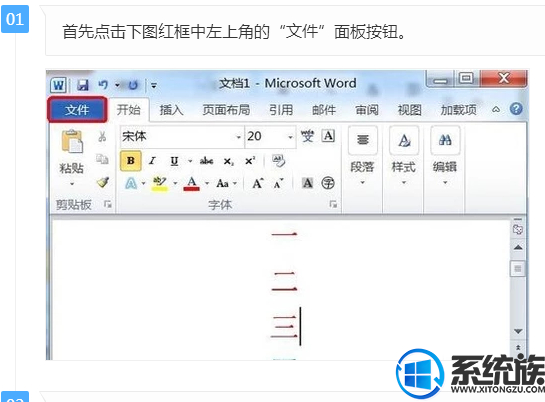Toggle subscript formatting
This screenshot has width=545, height=402.
228,161
